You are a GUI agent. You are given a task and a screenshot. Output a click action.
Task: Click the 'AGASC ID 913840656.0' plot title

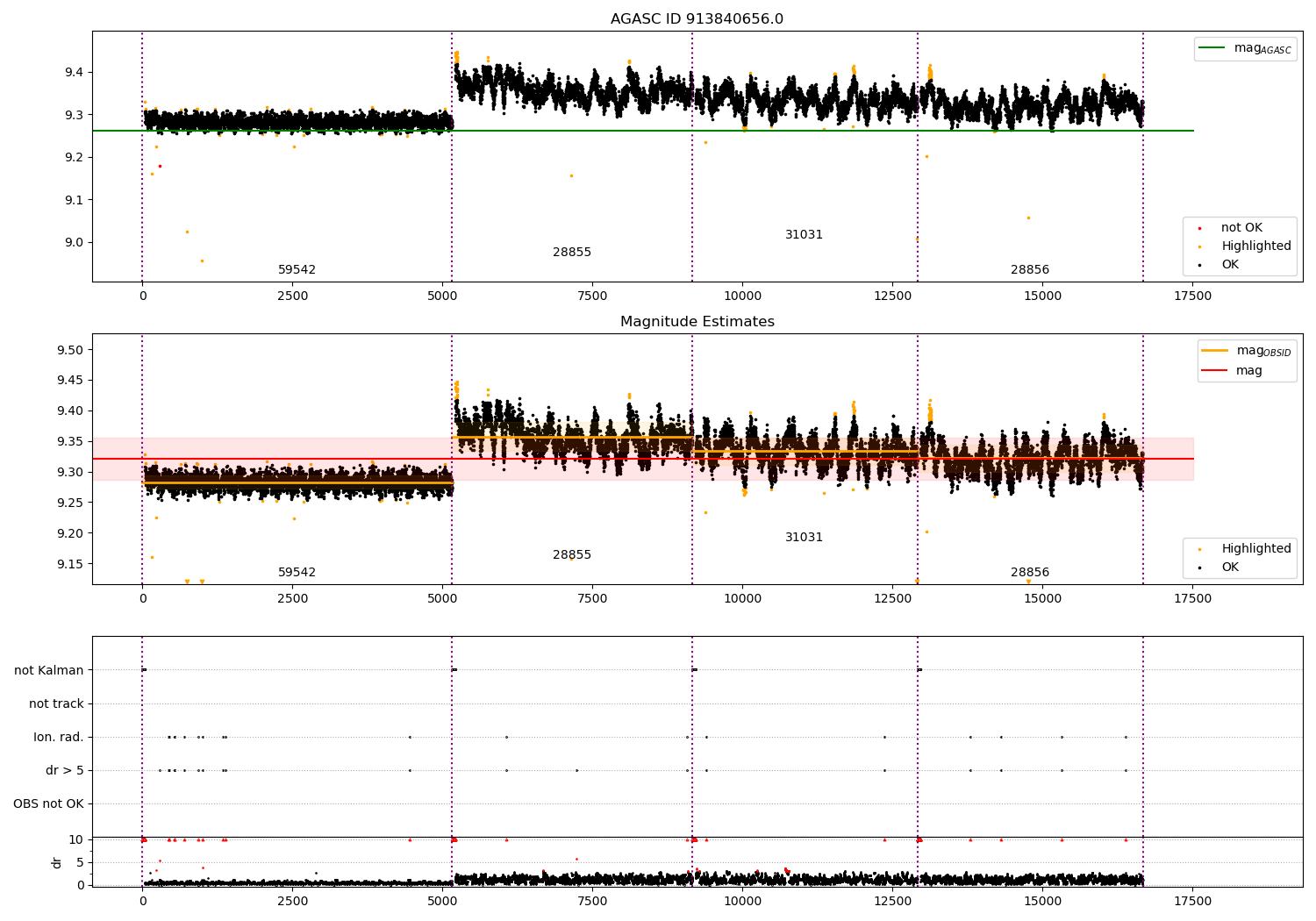pos(697,19)
